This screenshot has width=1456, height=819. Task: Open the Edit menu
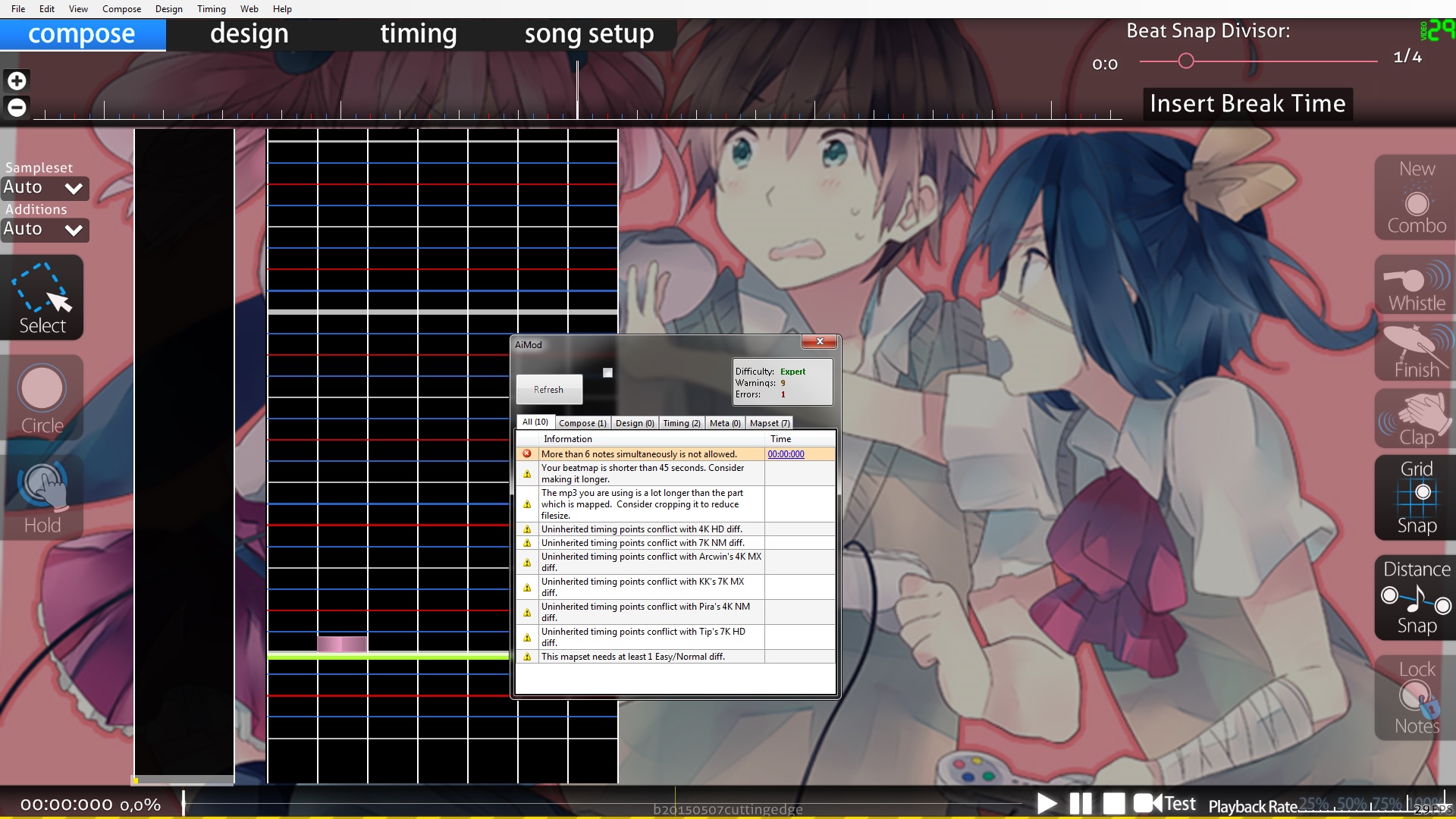pos(47,9)
